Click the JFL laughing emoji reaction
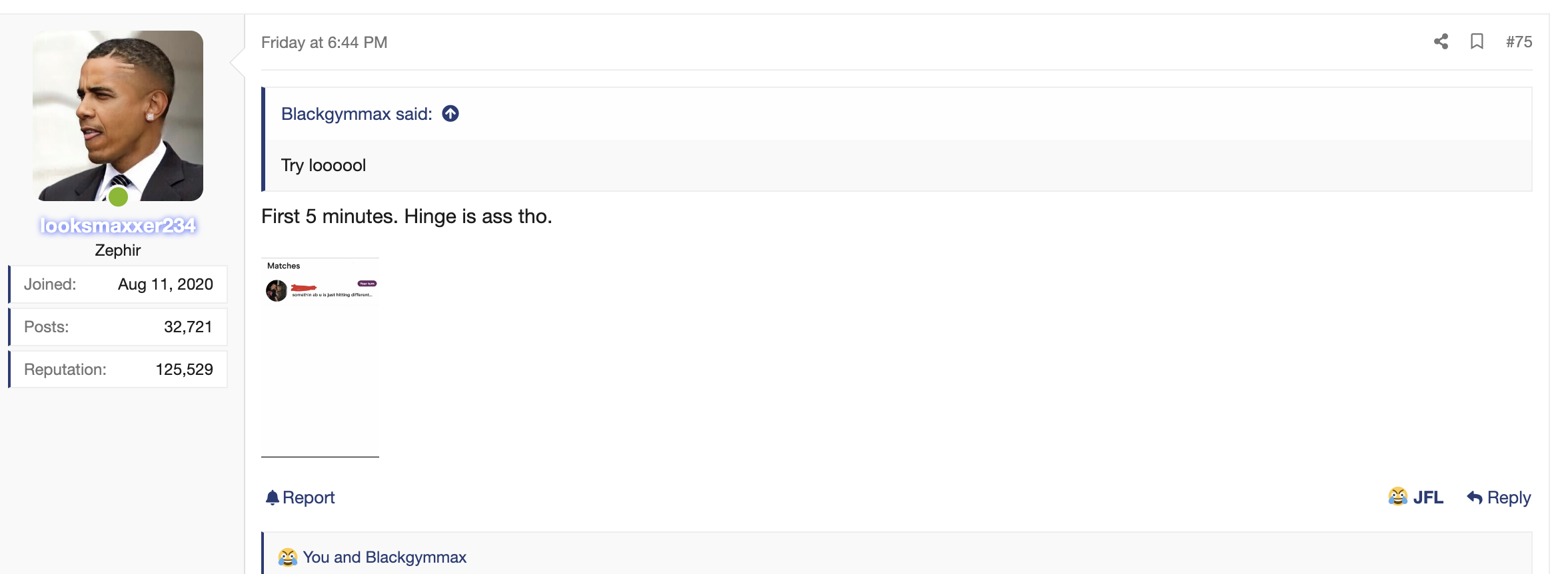 coord(1397,497)
